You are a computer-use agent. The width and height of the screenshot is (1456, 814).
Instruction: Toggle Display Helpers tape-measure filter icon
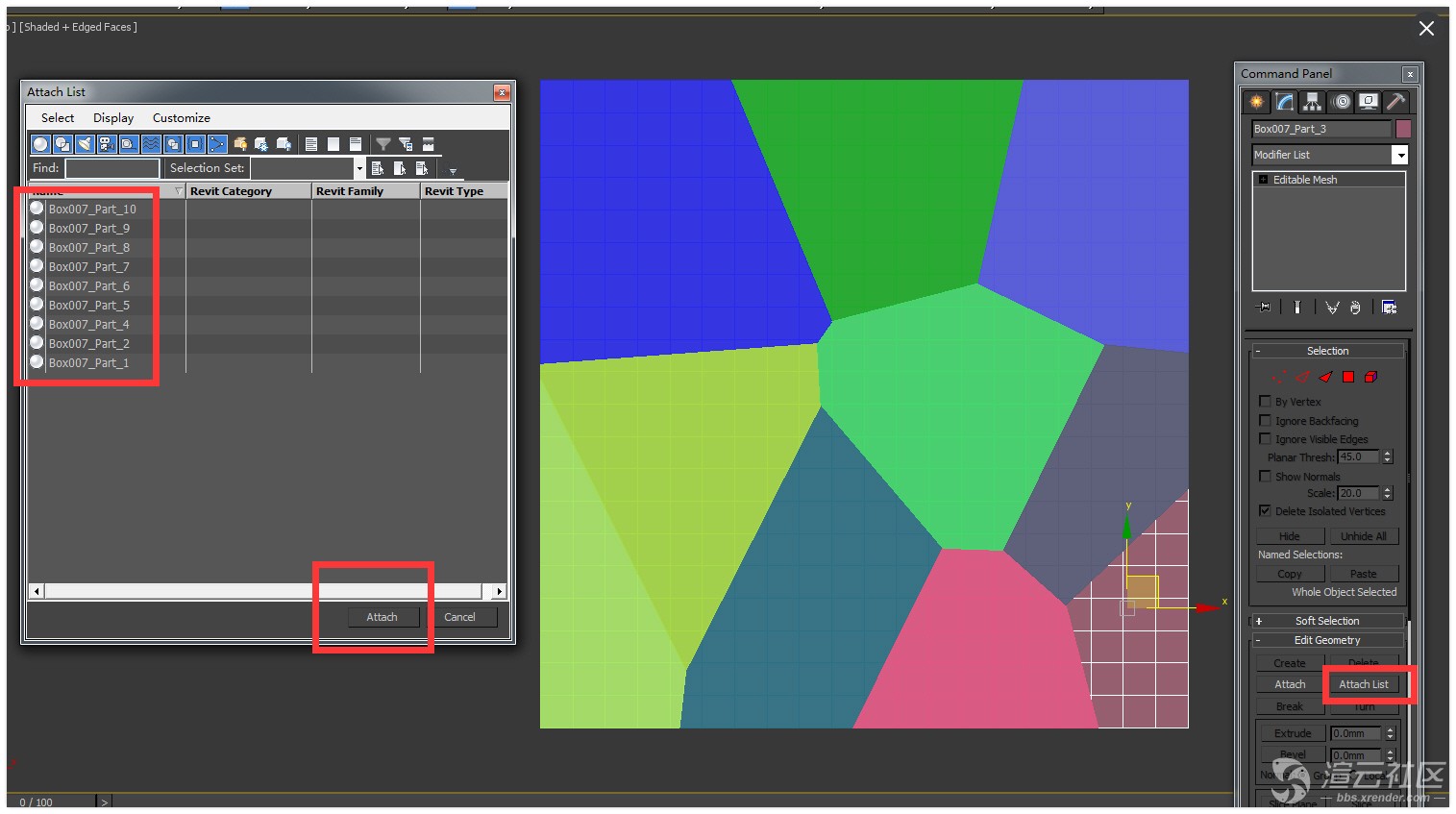point(129,144)
